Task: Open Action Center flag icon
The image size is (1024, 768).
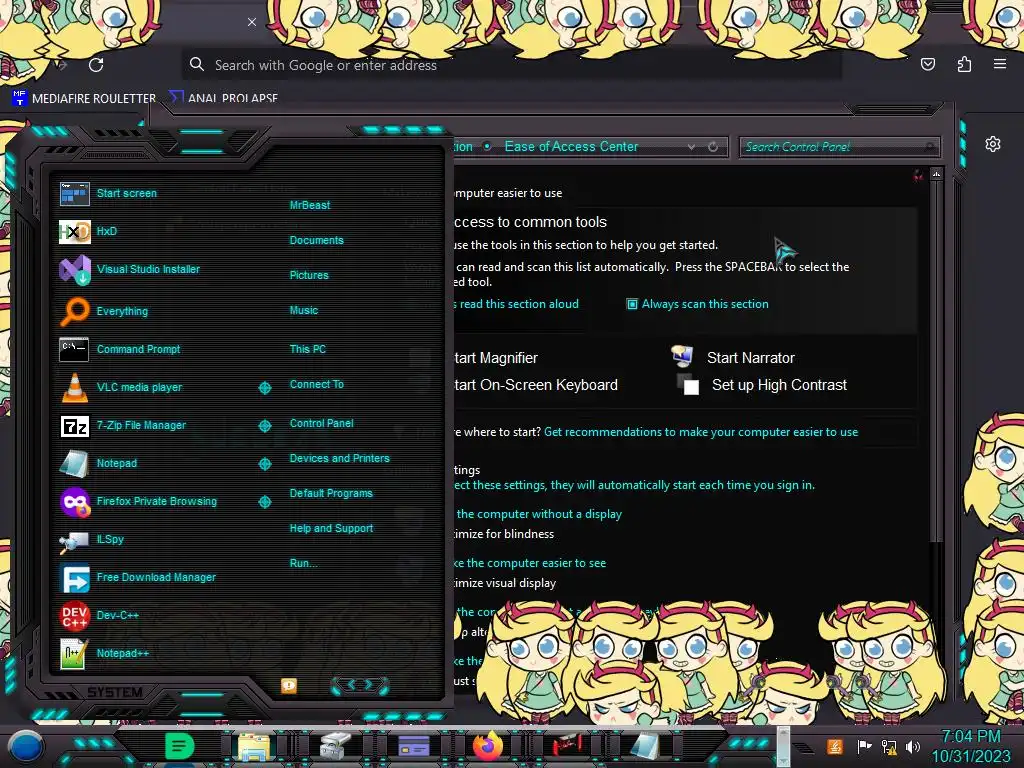Action: click(865, 746)
